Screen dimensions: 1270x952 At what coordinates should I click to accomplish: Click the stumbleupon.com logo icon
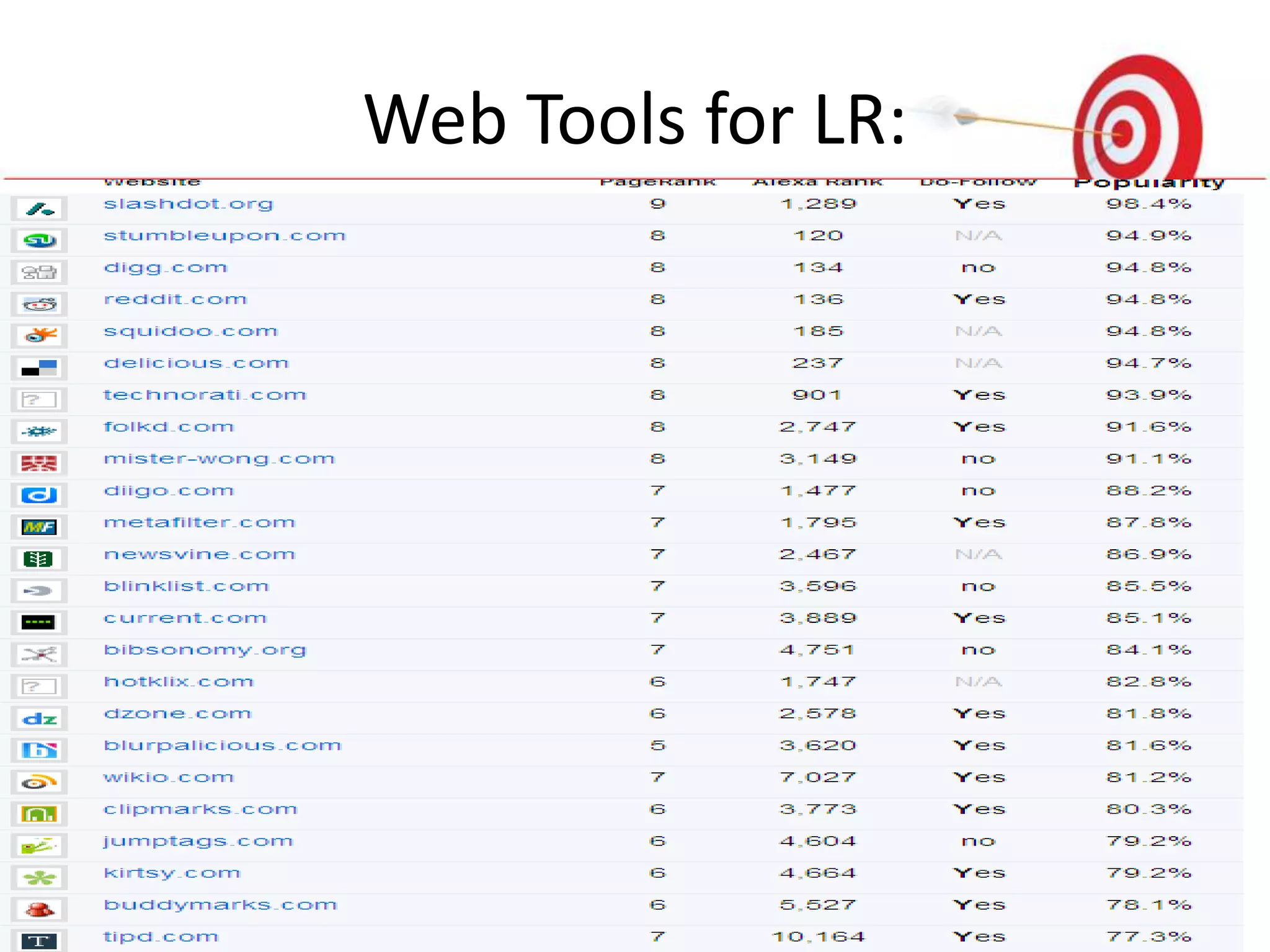[39, 240]
